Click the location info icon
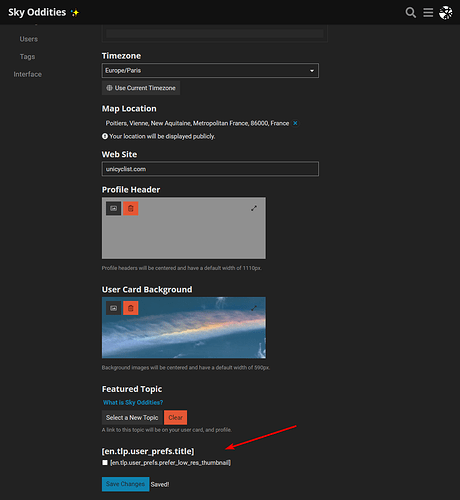This screenshot has width=460, height=500. 105,136
